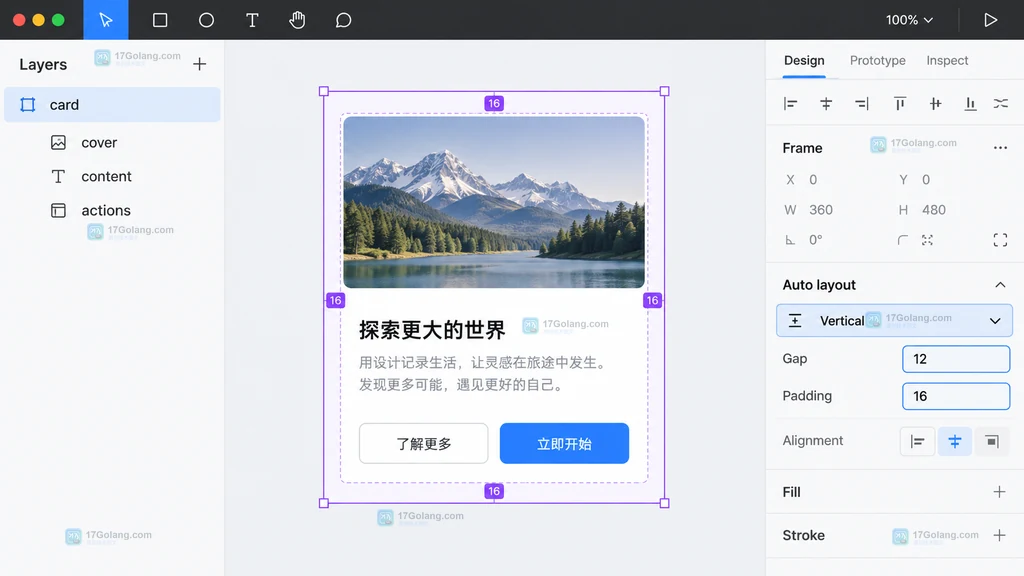Edit the Gap value 12

click(x=956, y=359)
